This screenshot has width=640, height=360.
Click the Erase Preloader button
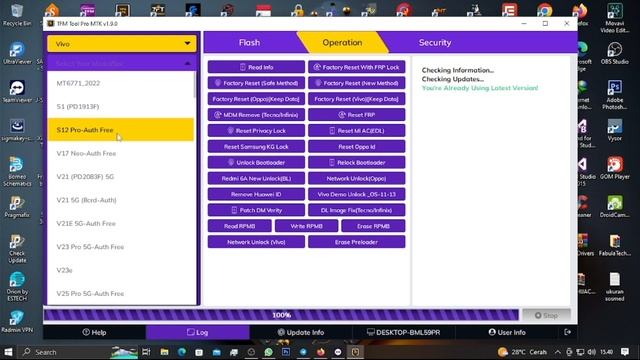pyautogui.click(x=357, y=242)
